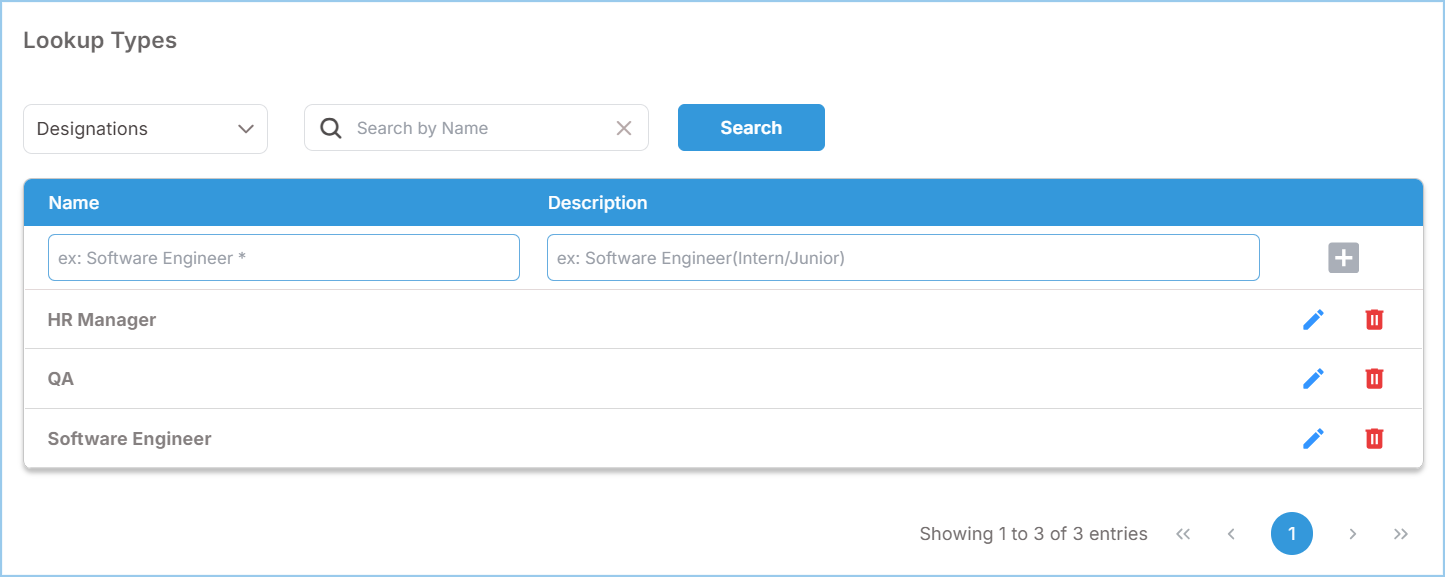The image size is (1445, 577).
Task: Edit the HR Manager designation
Action: [1313, 320]
